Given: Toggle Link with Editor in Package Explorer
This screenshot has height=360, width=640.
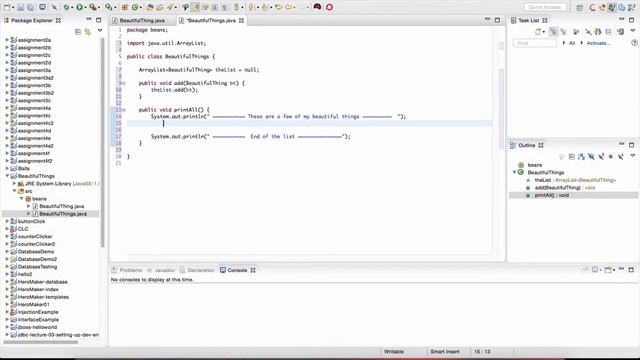Looking at the screenshot, I should pyautogui.click(x=87, y=31).
